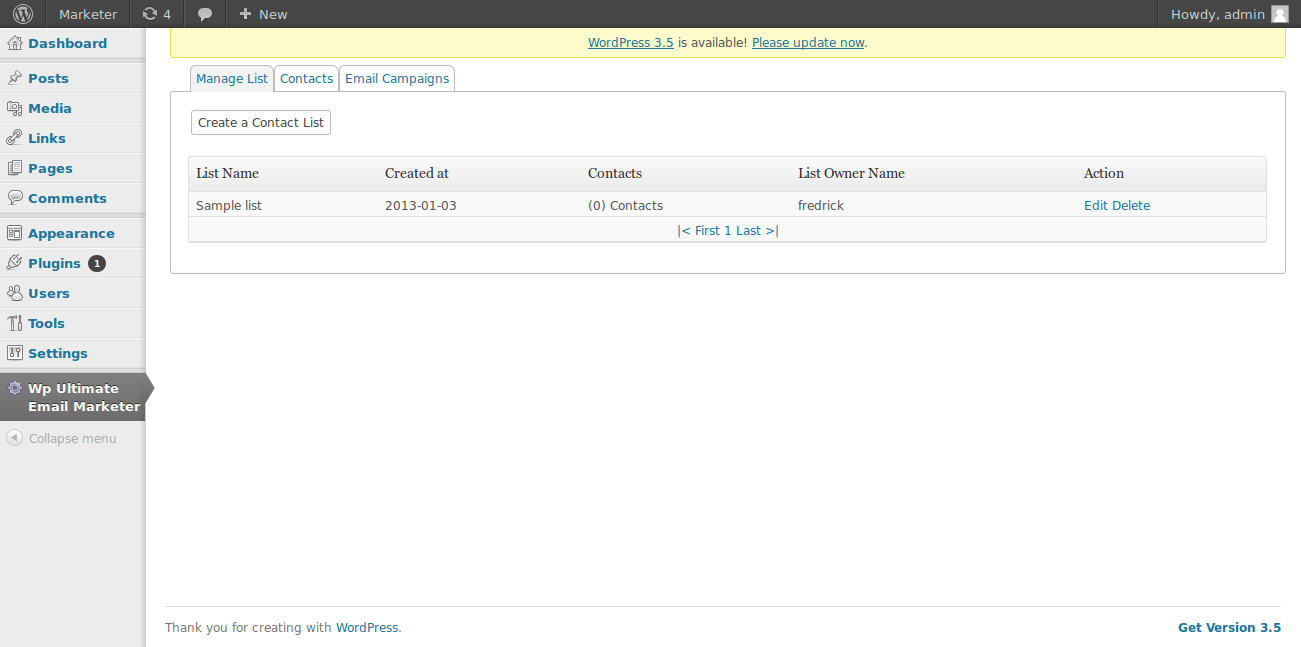Open the Comments menu item
This screenshot has height=647, width=1301.
click(x=67, y=198)
